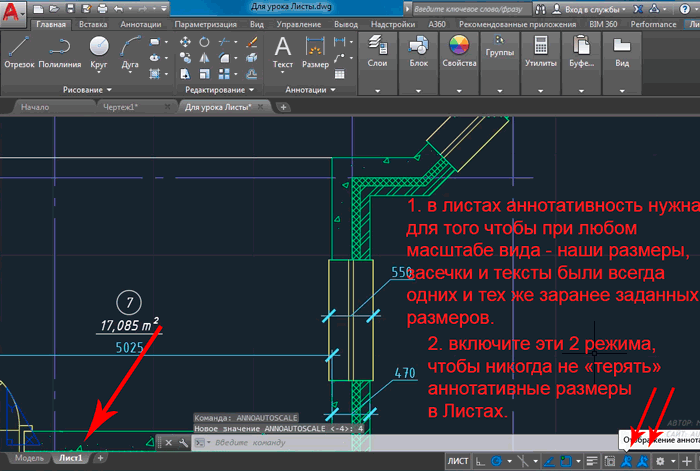Add a new drawing tab
The width and height of the screenshot is (700, 471).
click(283, 107)
